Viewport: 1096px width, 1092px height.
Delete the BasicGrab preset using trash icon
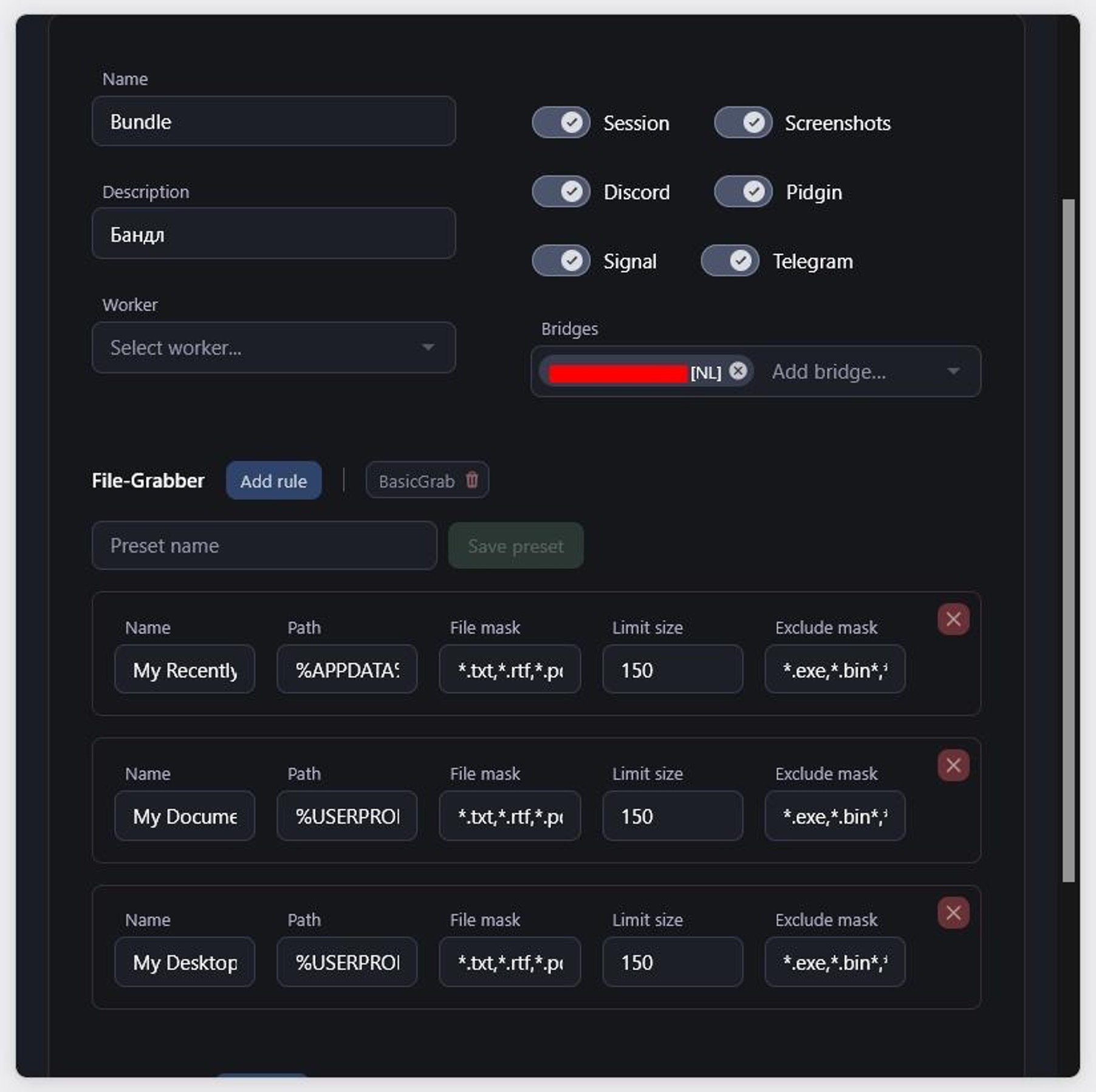(471, 480)
